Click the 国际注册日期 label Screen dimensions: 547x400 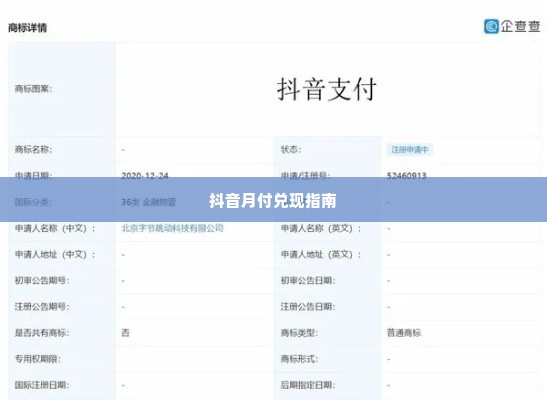(42, 385)
